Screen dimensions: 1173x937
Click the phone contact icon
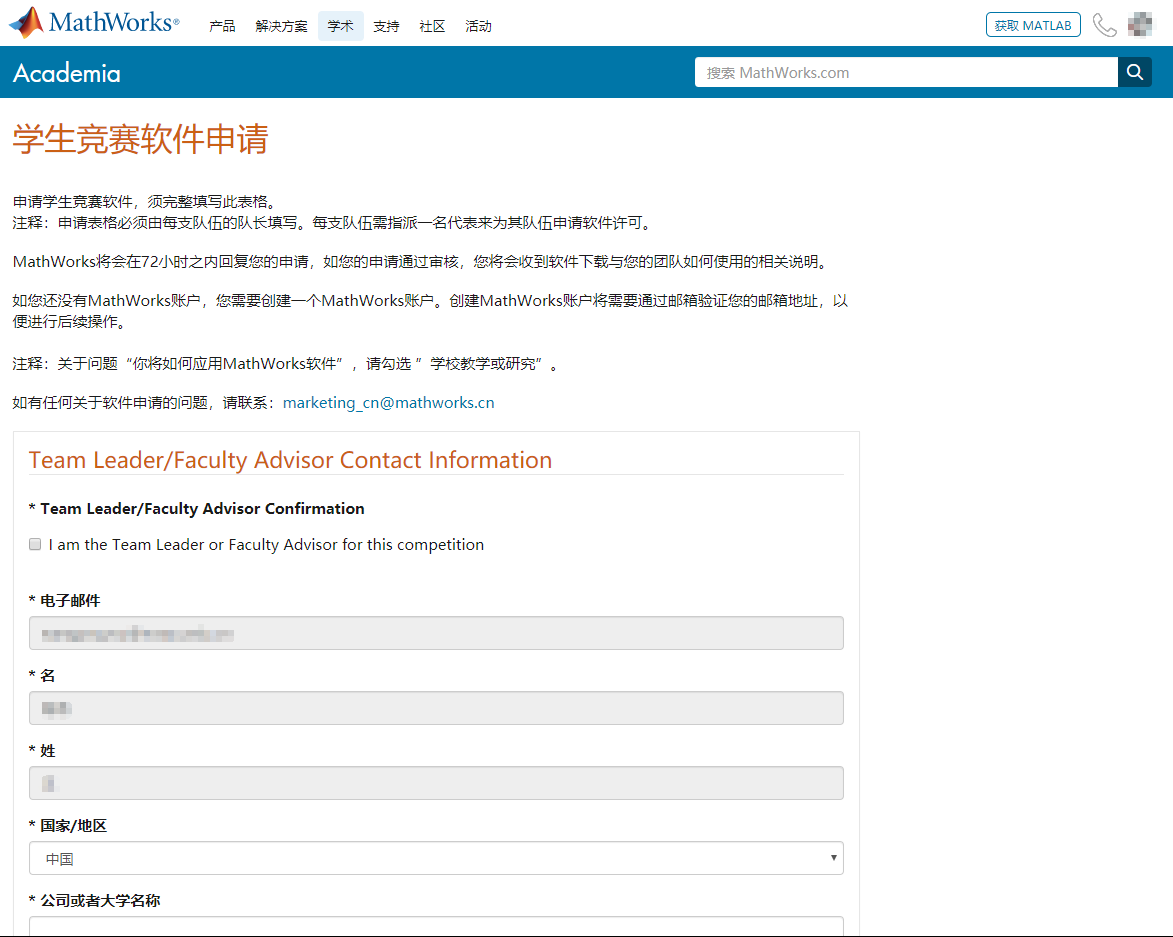click(x=1104, y=25)
